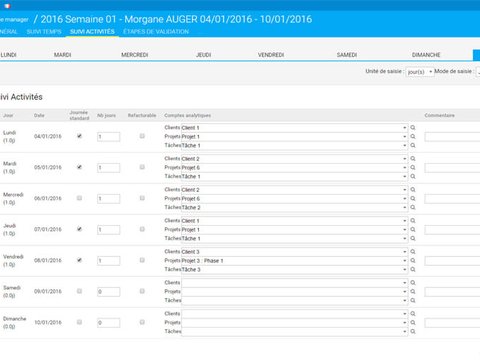Viewport: 480px width, 360px height.
Task: Select the Dimanche day tab
Action: pyautogui.click(x=426, y=55)
